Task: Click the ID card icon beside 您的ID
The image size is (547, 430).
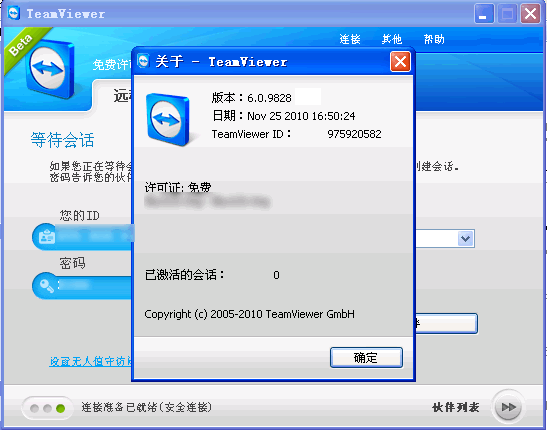Action: click(47, 237)
